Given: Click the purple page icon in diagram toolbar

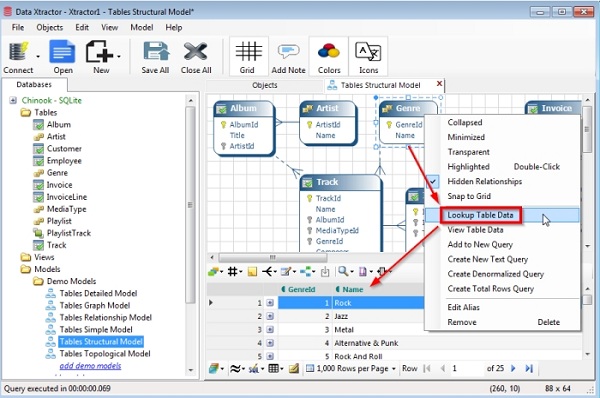Looking at the screenshot, I should coord(362,272).
